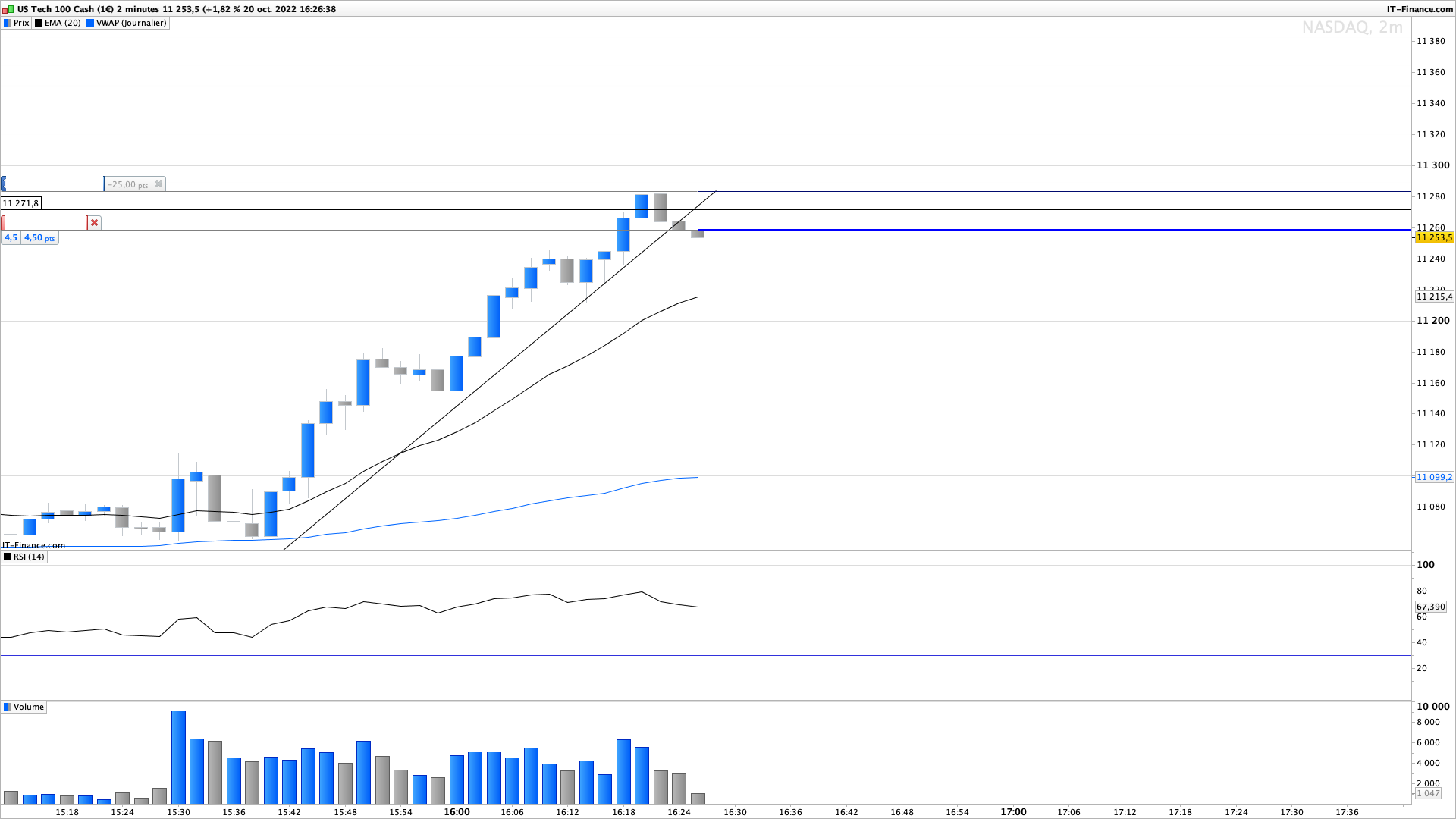
Task: Click the black EMA (20) swatch
Action: 39,24
